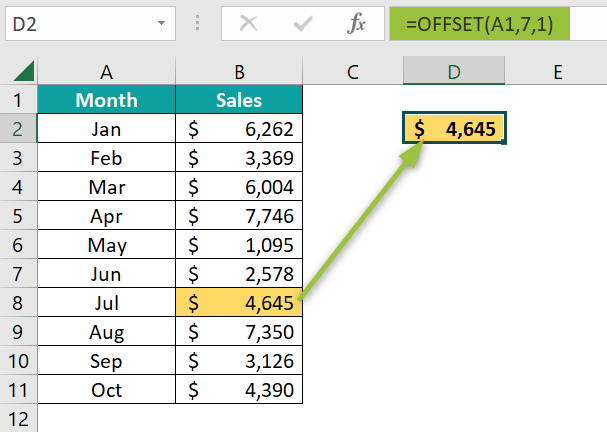Click the Select All triangle corner
This screenshot has height=432, width=607.
click(x=24, y=71)
